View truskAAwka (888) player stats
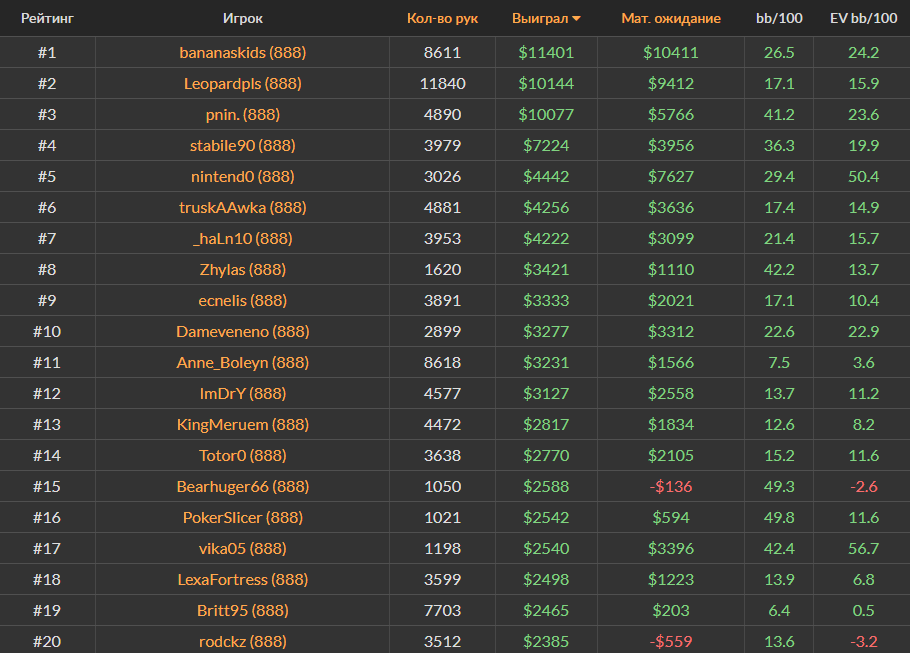 click(243, 207)
